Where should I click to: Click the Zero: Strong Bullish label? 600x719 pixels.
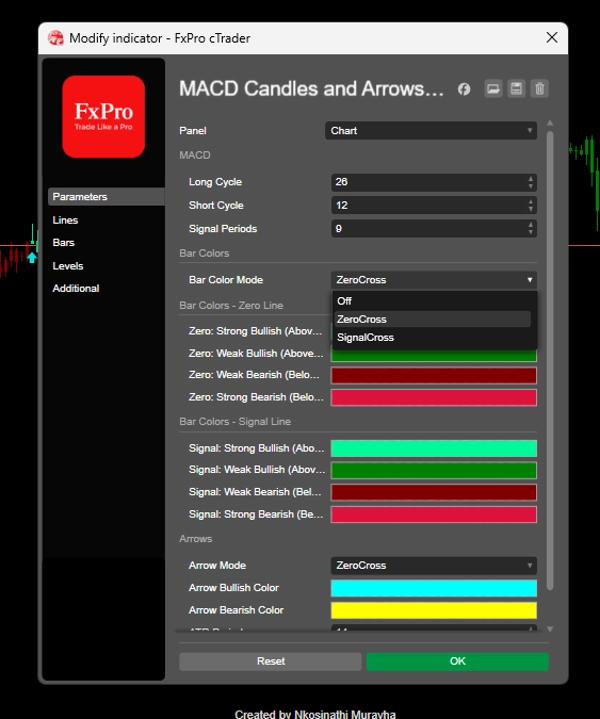pyautogui.click(x=255, y=331)
